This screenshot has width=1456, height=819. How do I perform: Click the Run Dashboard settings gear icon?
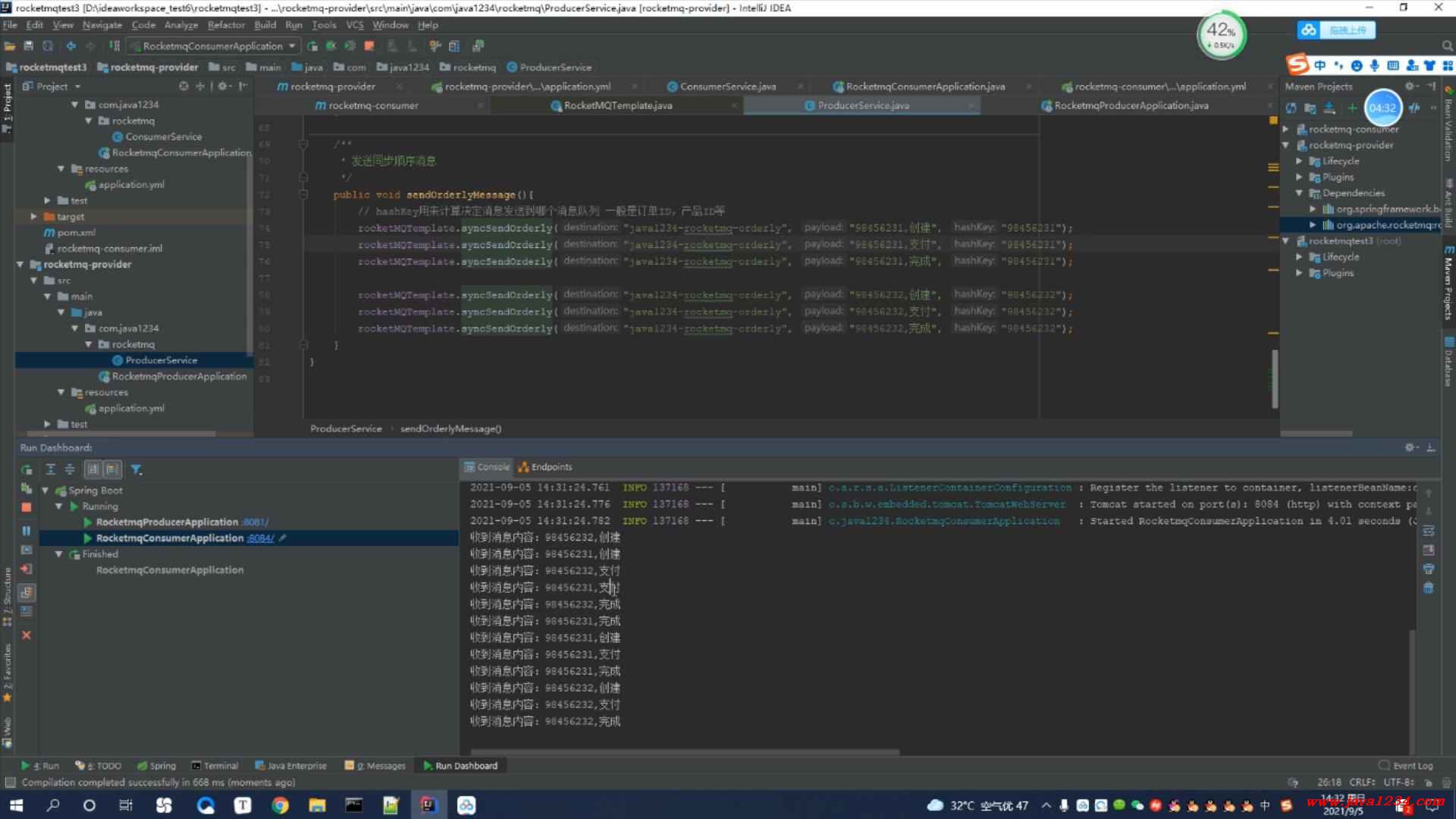[x=1410, y=448]
